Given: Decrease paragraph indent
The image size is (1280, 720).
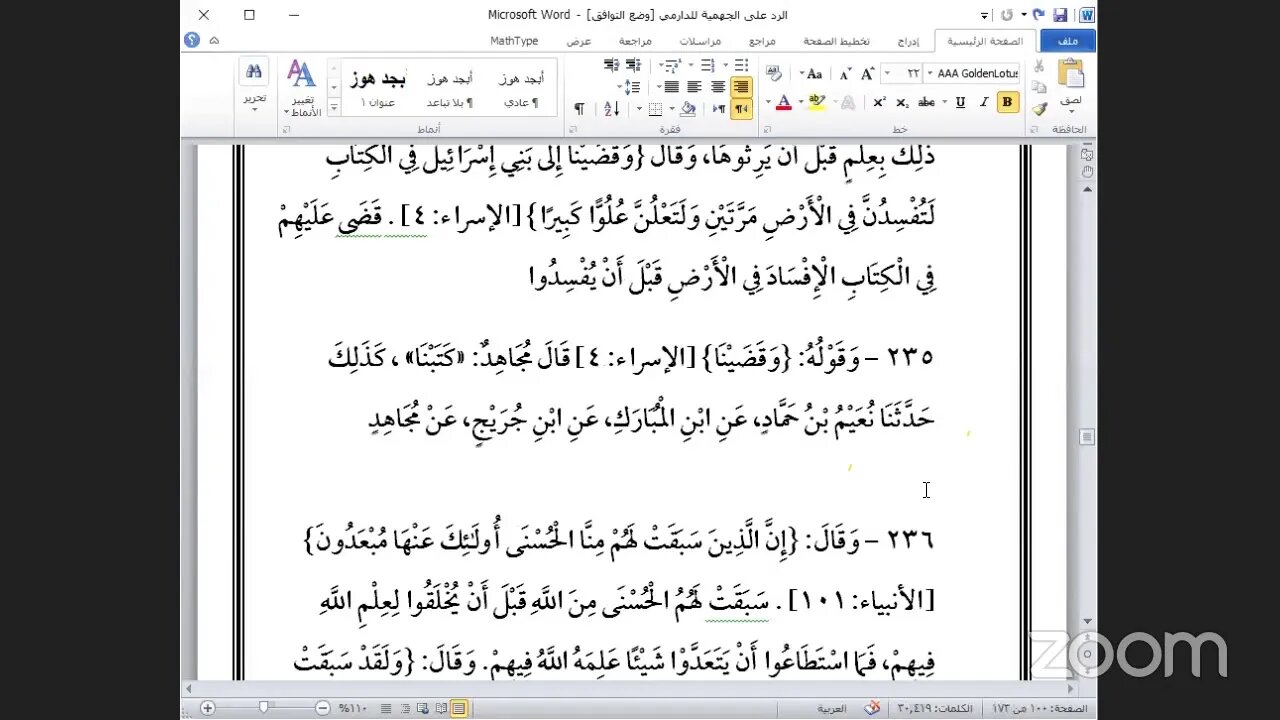Looking at the screenshot, I should (x=634, y=65).
